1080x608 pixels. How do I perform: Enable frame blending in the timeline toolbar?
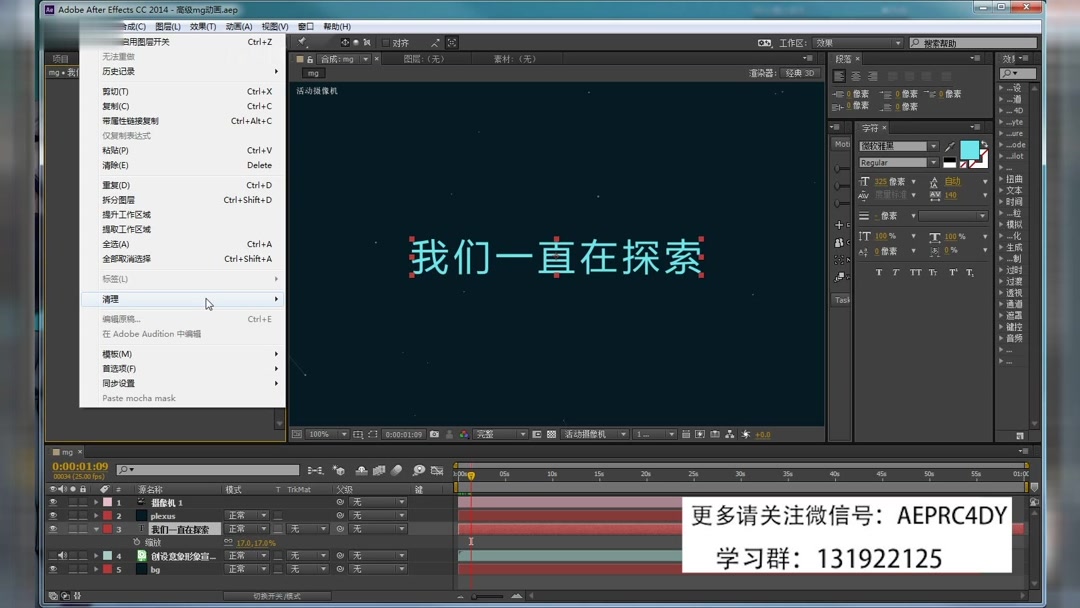click(379, 470)
